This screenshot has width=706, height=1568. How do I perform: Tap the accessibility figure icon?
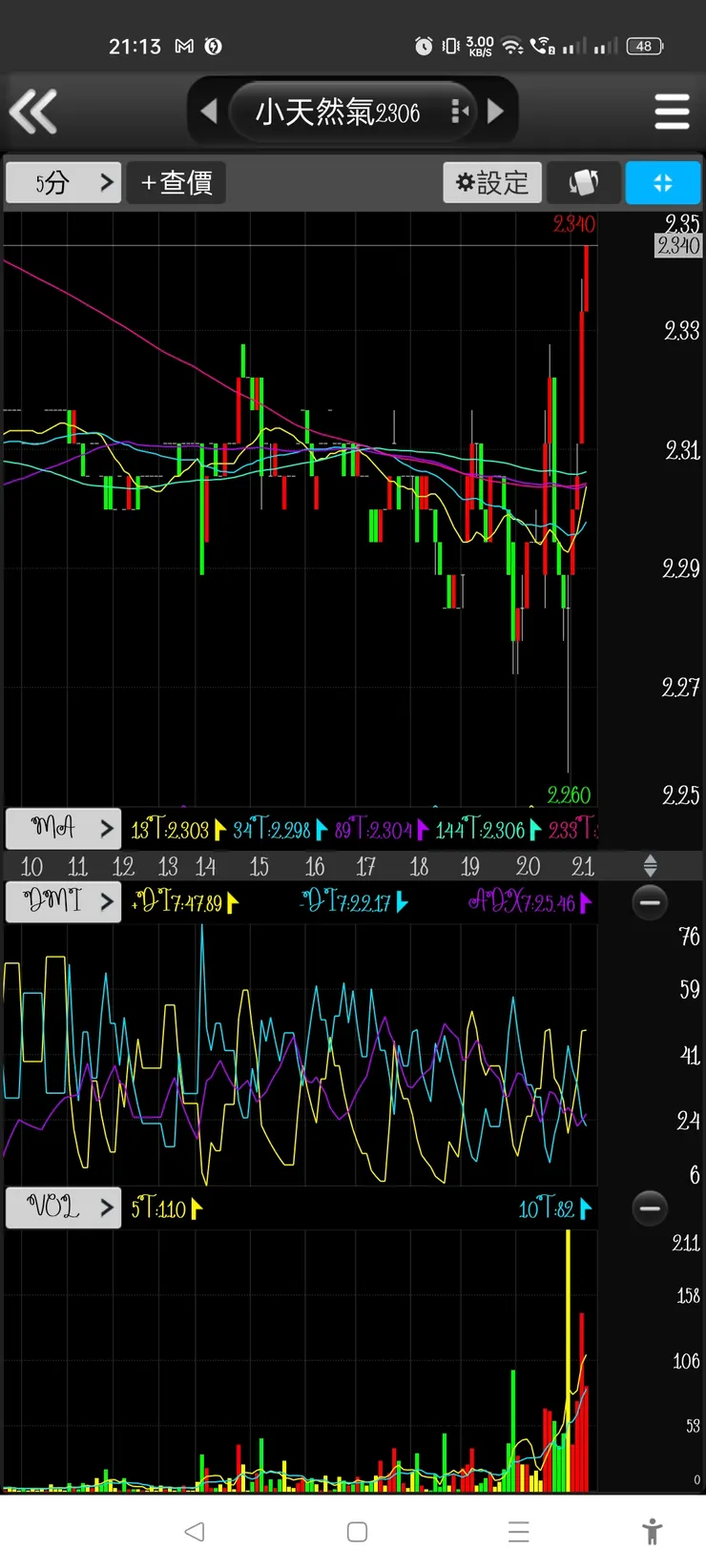[x=653, y=1532]
